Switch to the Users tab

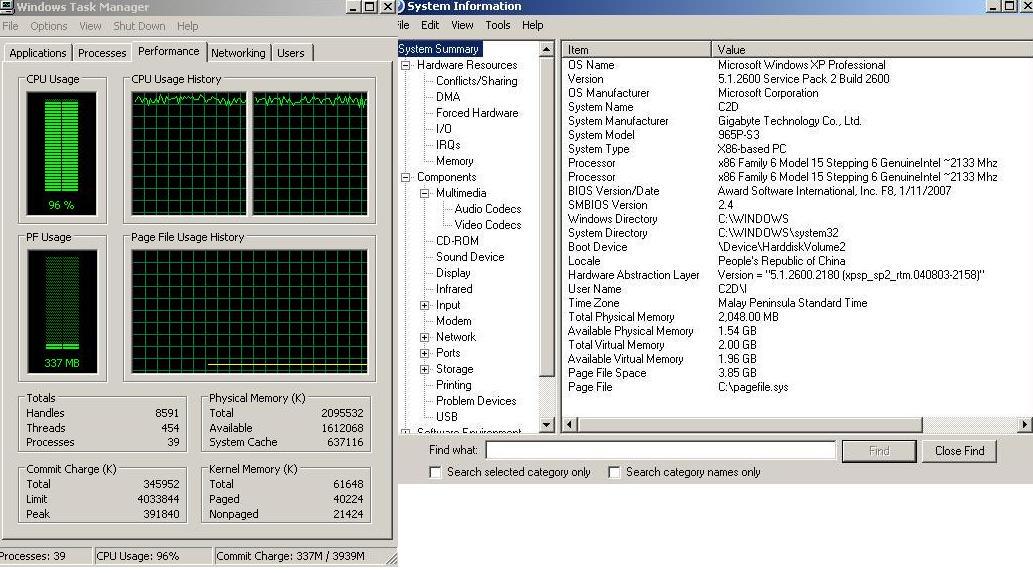[291, 53]
